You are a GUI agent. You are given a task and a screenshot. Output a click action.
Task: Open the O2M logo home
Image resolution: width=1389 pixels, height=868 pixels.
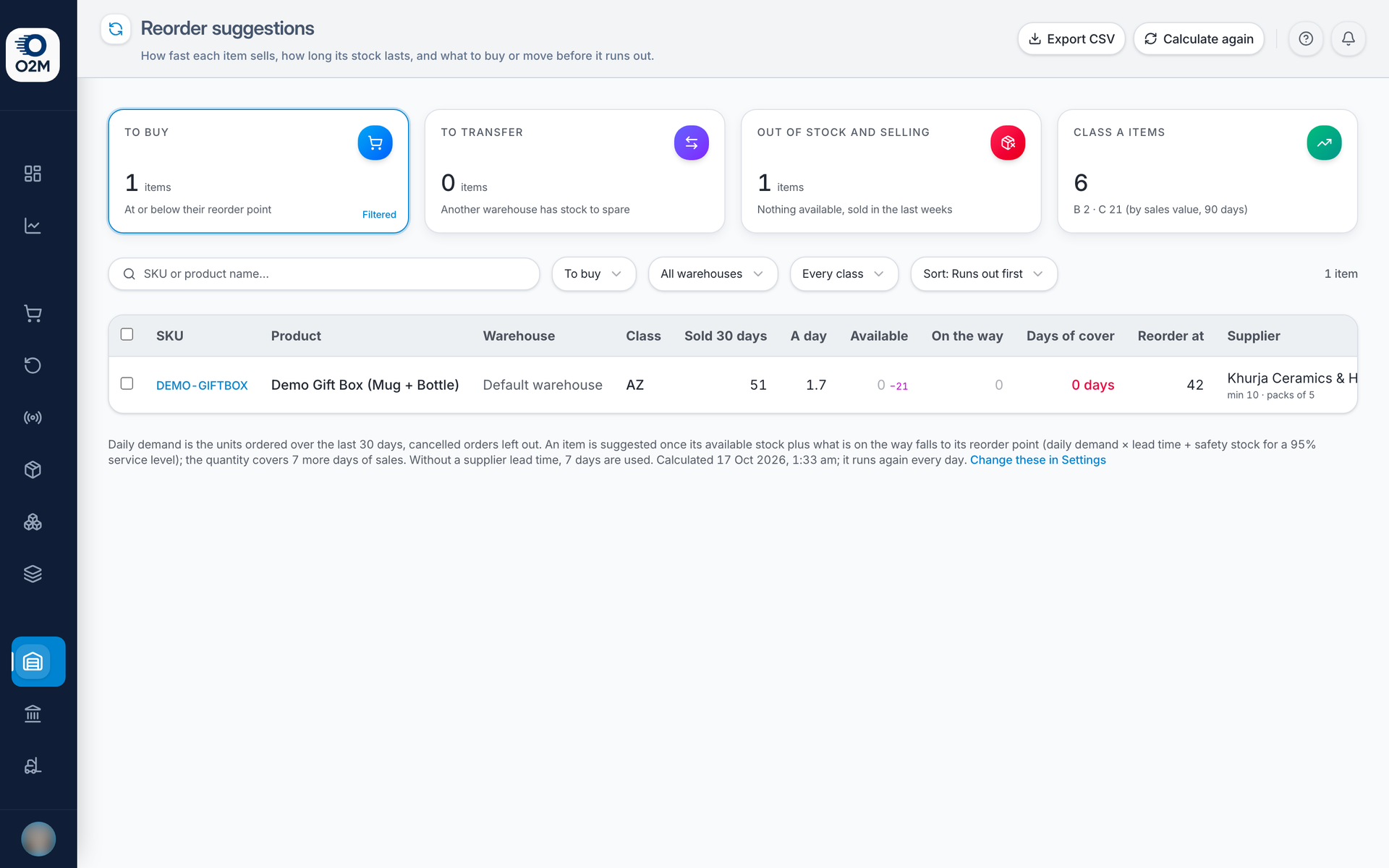coord(33,55)
